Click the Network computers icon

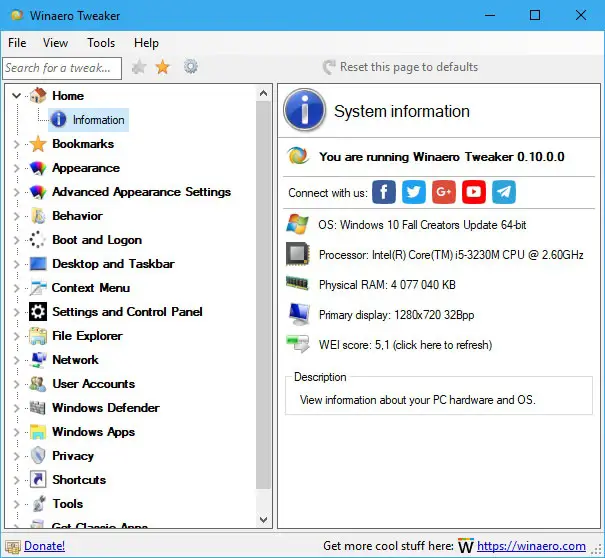[x=38, y=360]
